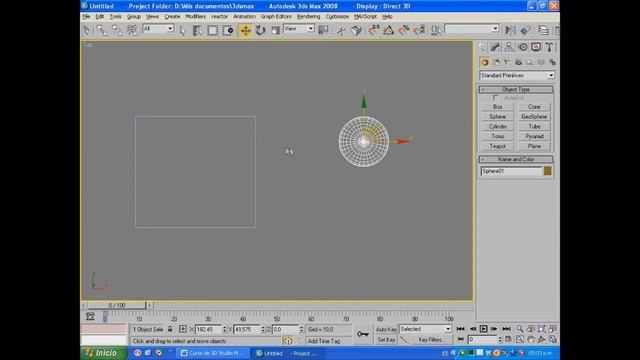Screen dimensions: 640x360
Task: Select the Shapes category icon
Action: 496,62
